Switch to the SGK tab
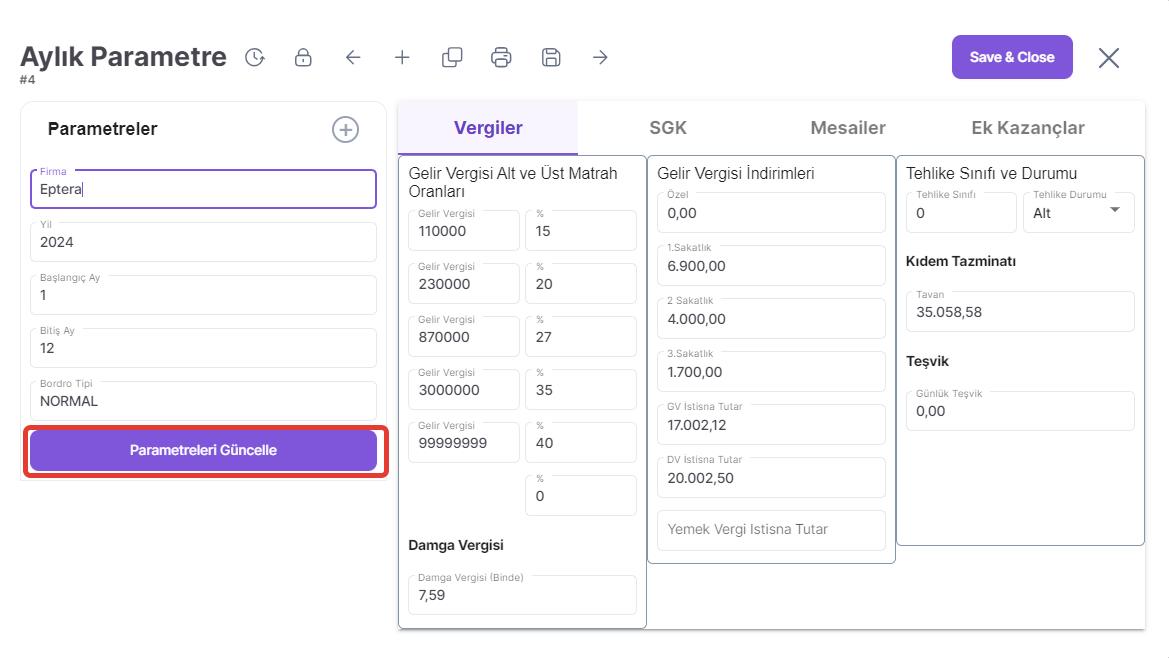Screen dimensions: 1169x658 pyautogui.click(x=668, y=128)
